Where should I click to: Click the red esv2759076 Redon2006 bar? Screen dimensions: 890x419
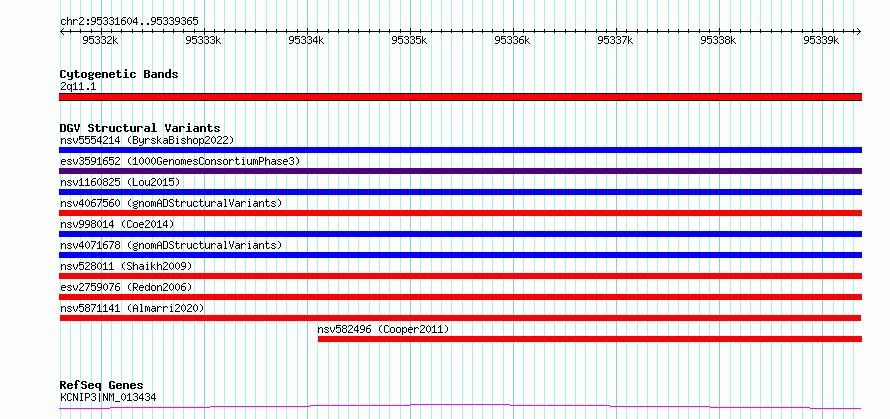(460, 297)
